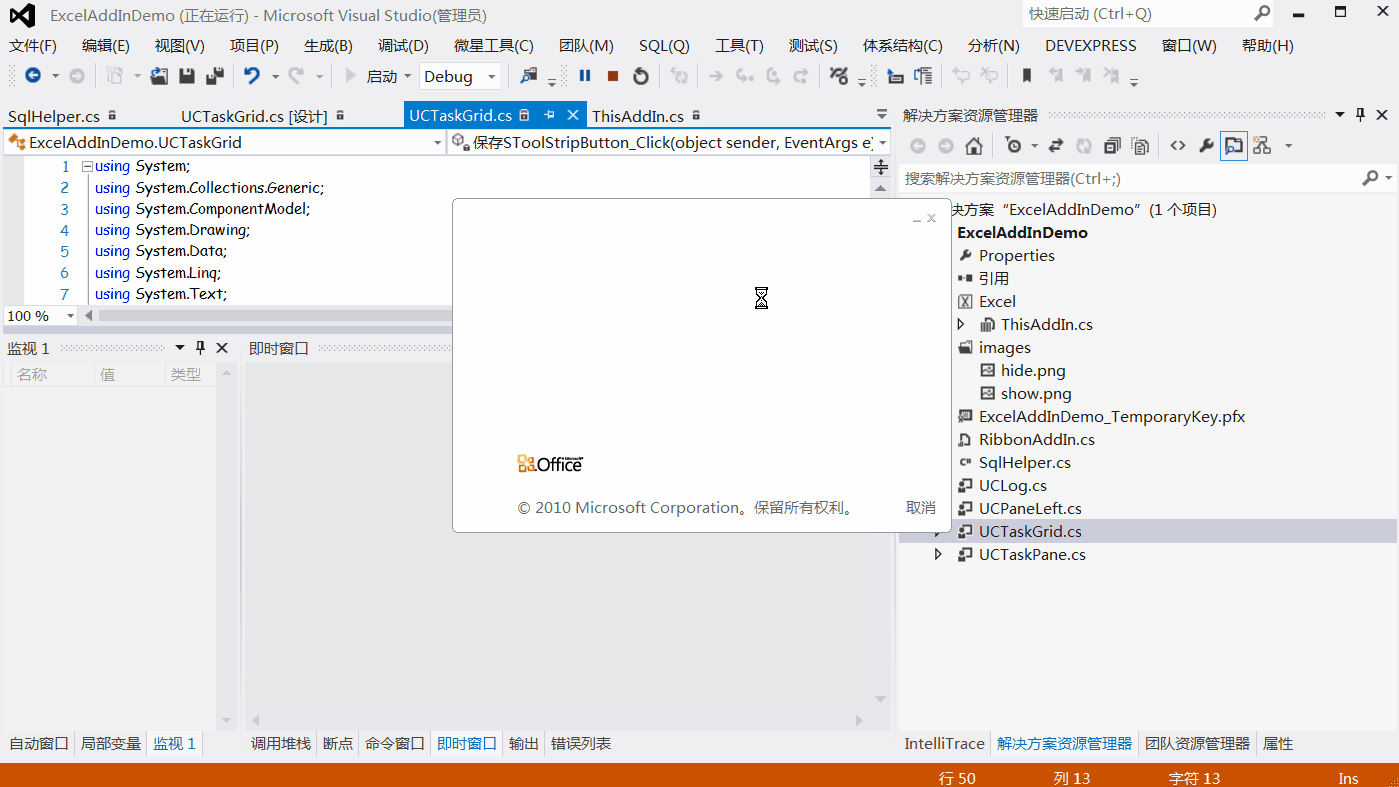This screenshot has height=787, width=1399.
Task: Click the 启动 start debugging button
Action: point(371,76)
